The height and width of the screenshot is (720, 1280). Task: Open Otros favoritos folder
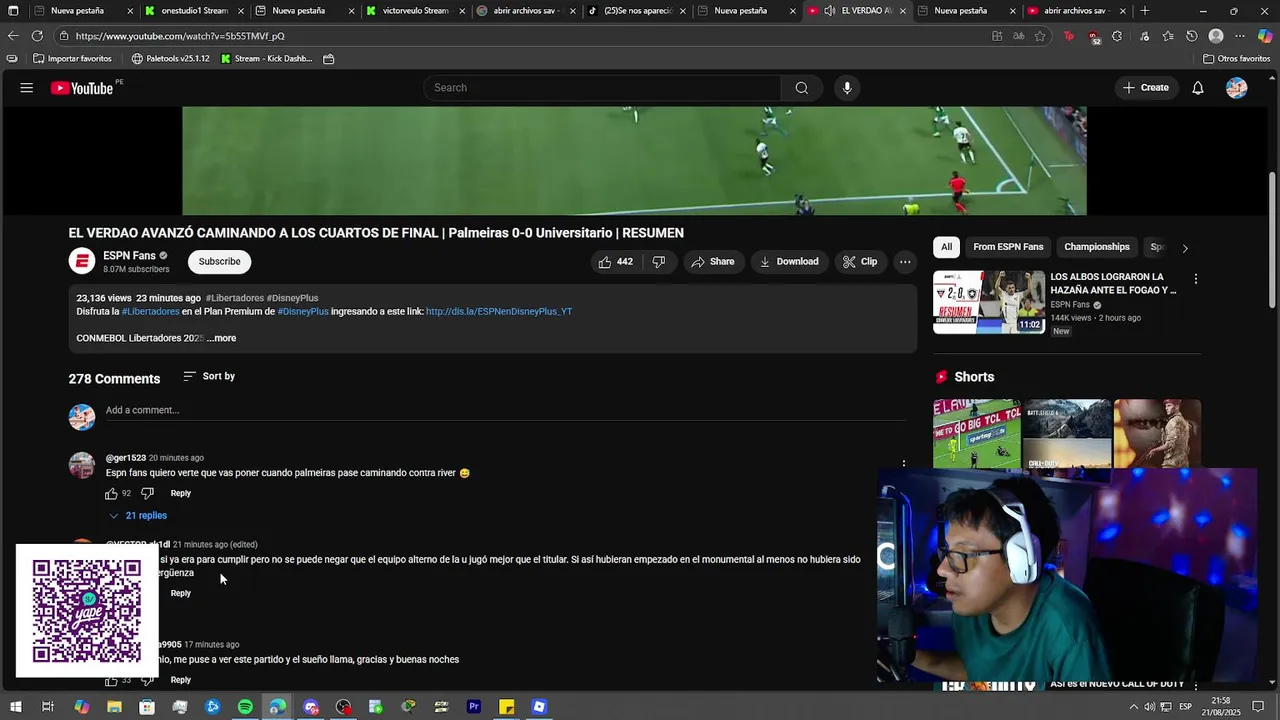point(1236,59)
